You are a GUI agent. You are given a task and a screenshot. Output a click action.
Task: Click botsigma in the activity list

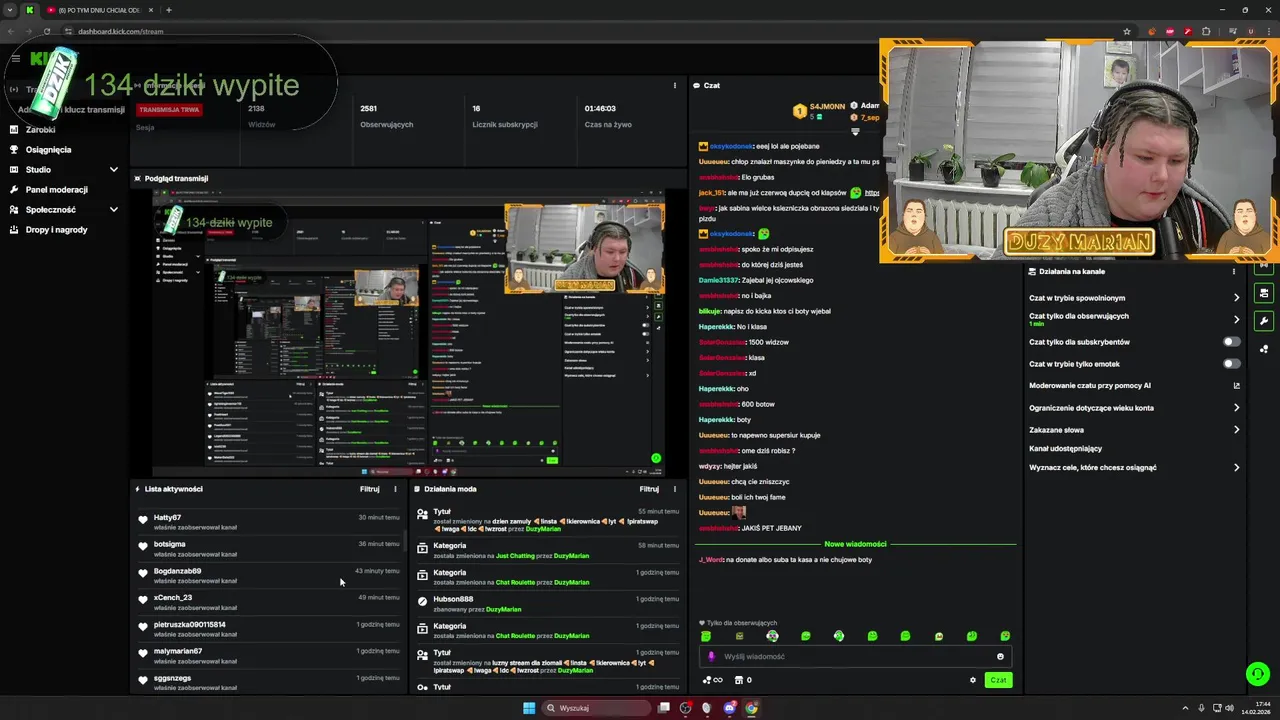pyautogui.click(x=170, y=544)
